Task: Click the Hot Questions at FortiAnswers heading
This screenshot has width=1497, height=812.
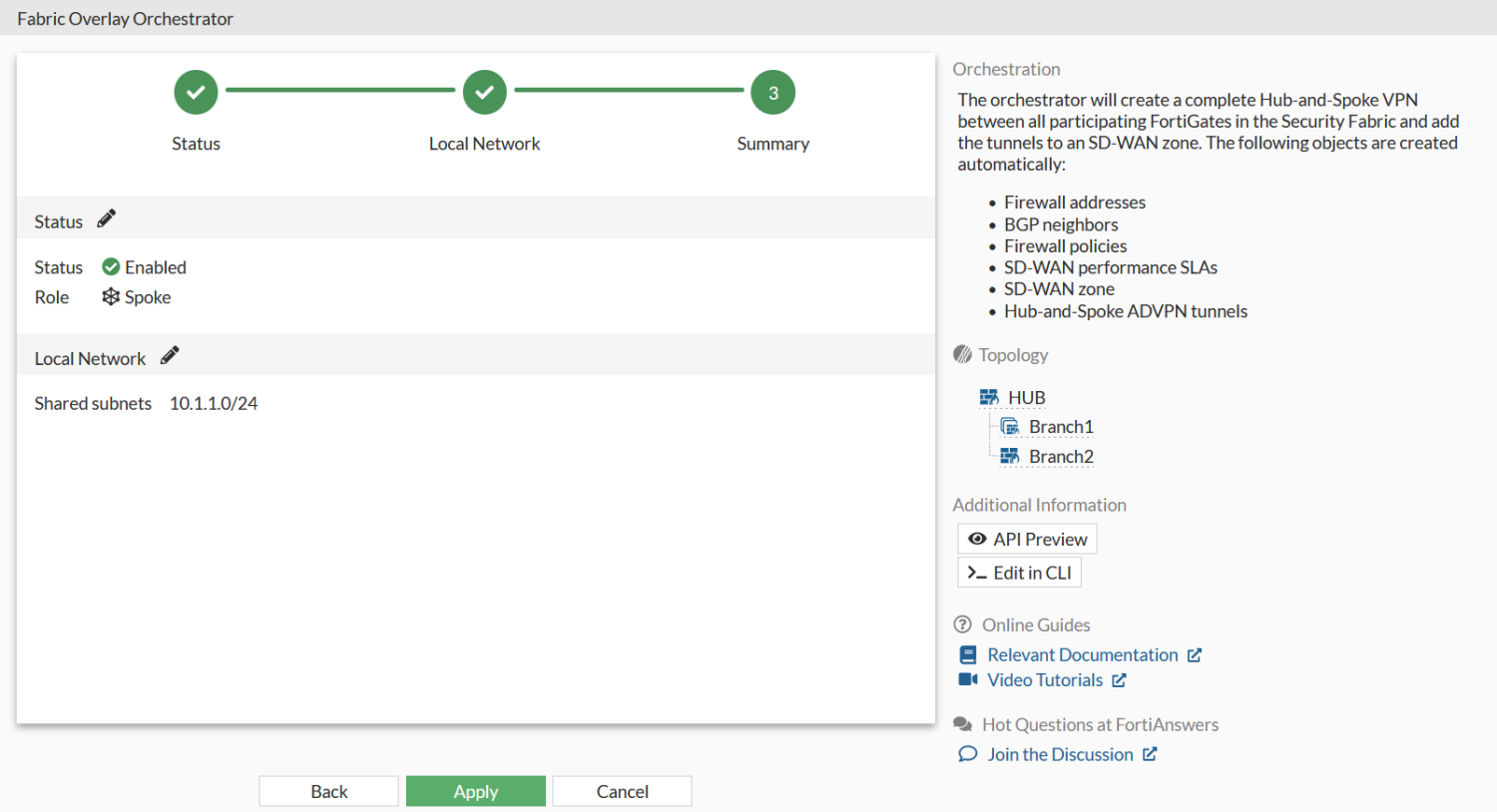Action: point(1100,724)
